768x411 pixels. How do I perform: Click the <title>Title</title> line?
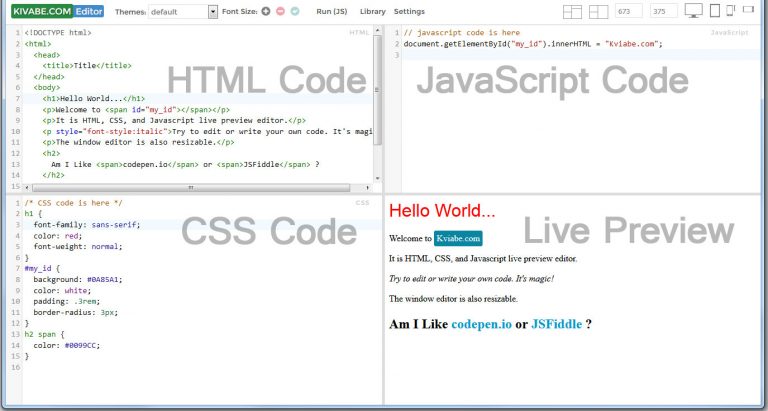(87, 66)
